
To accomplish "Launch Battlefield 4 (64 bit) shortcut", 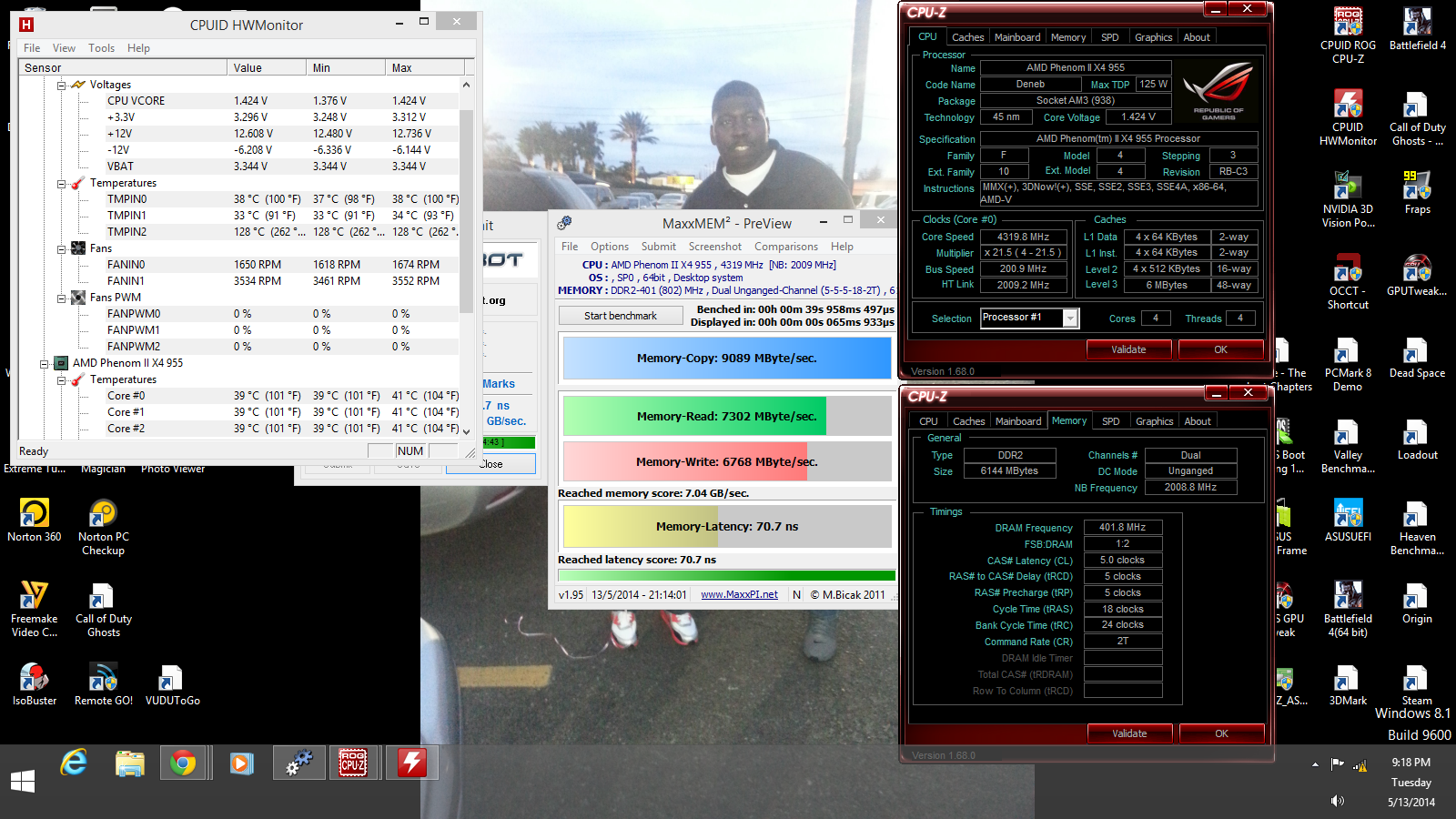I will 1348,608.
